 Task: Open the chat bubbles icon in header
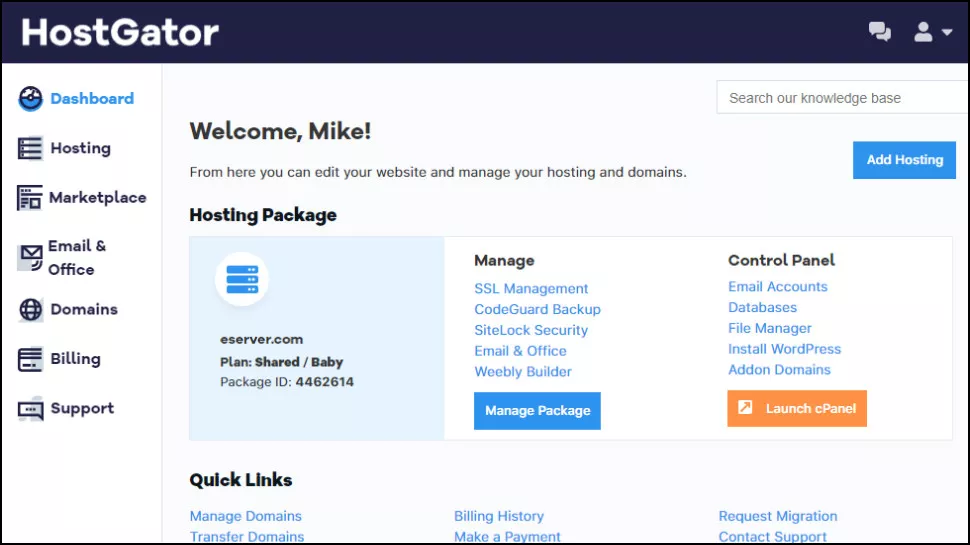[x=879, y=32]
